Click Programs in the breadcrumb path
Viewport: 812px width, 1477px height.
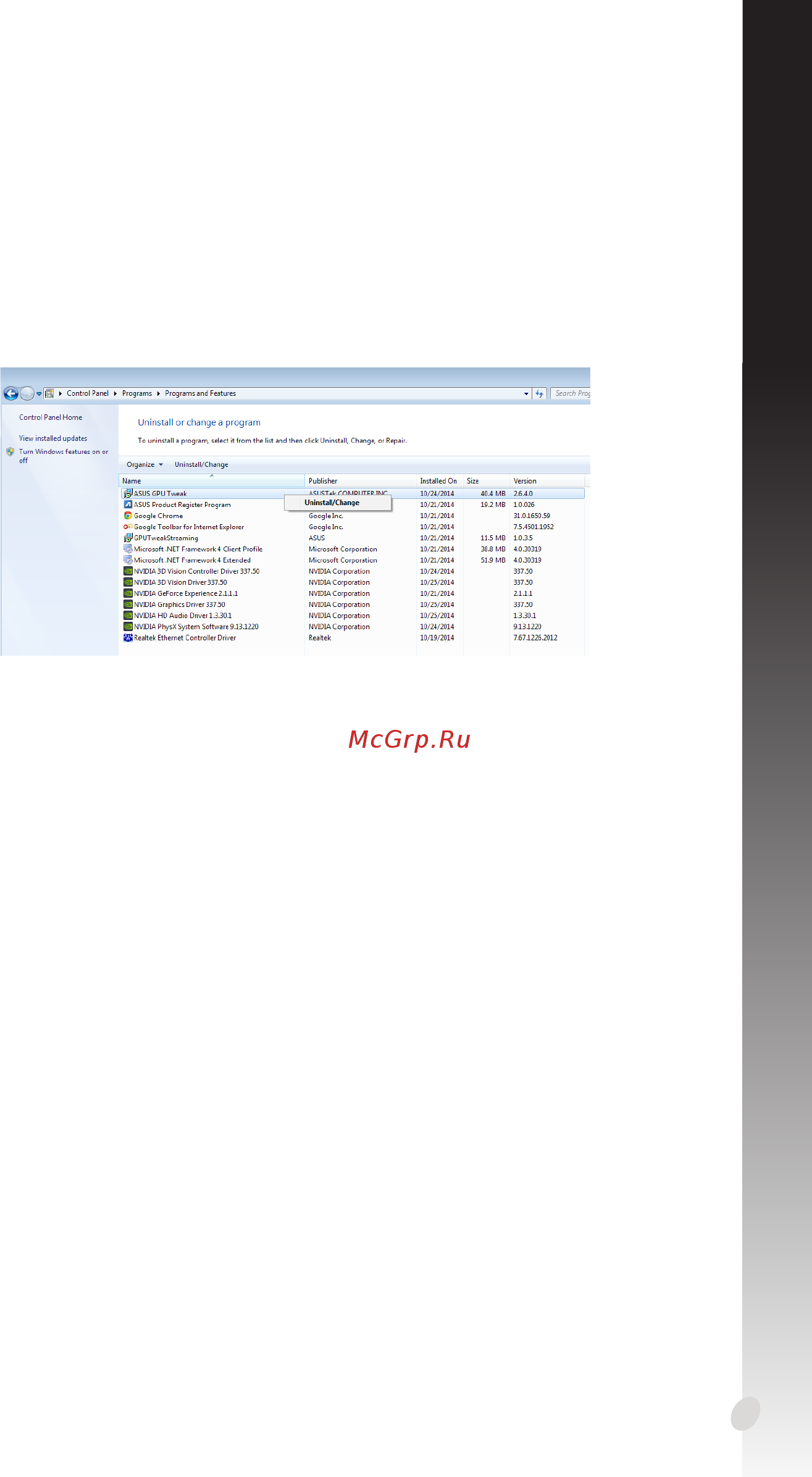137,393
